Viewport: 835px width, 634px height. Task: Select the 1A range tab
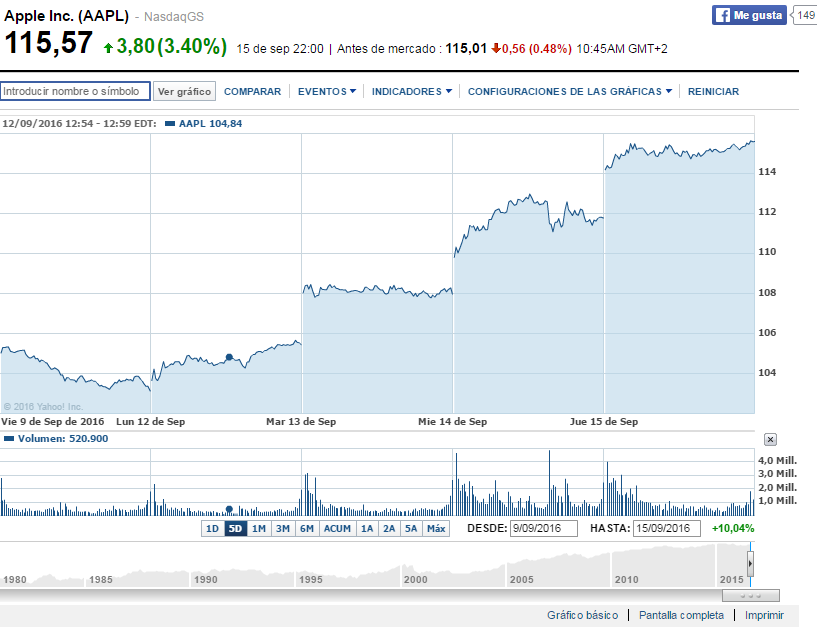tap(367, 529)
